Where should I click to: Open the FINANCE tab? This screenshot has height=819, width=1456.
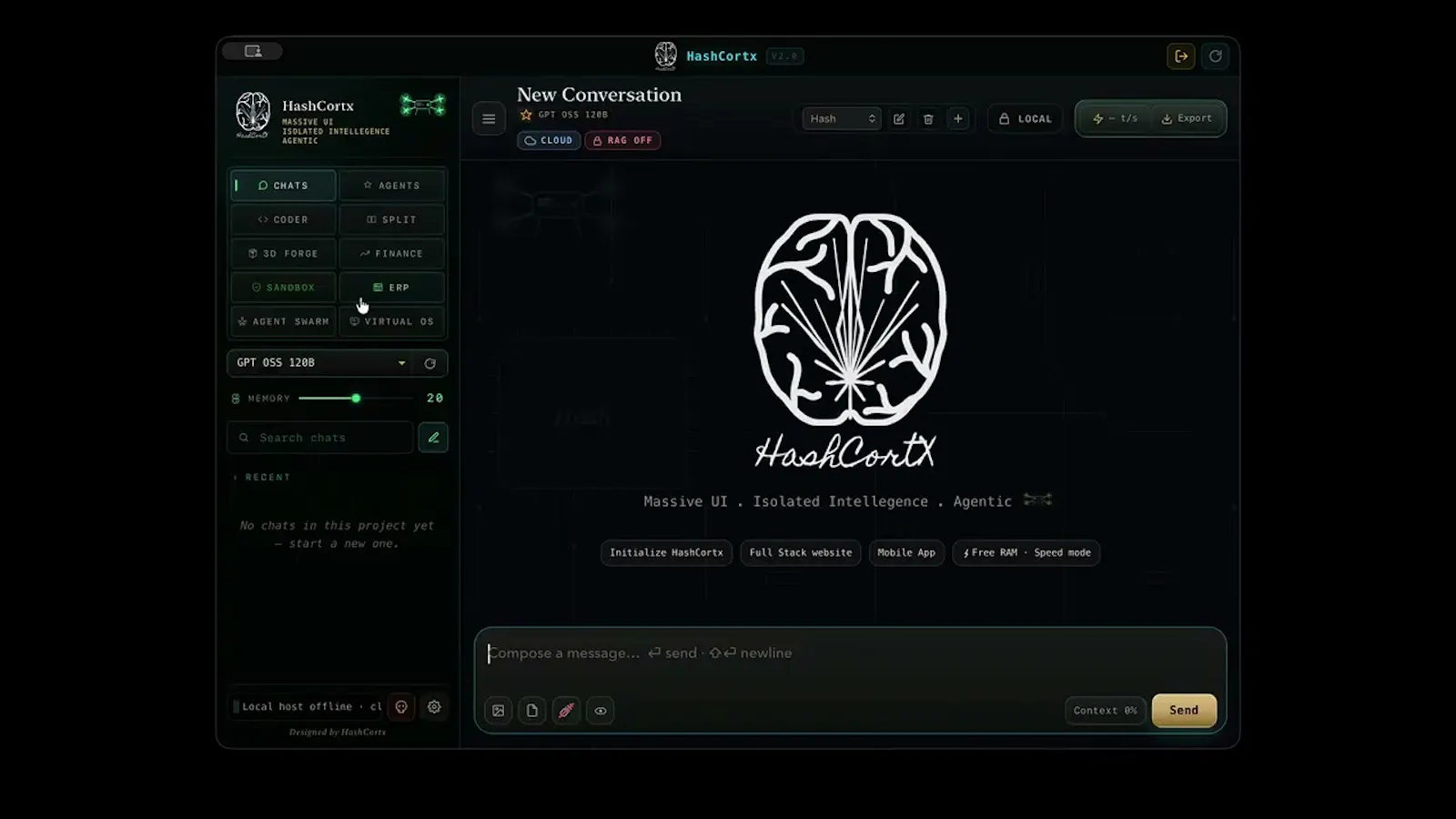pos(392,253)
